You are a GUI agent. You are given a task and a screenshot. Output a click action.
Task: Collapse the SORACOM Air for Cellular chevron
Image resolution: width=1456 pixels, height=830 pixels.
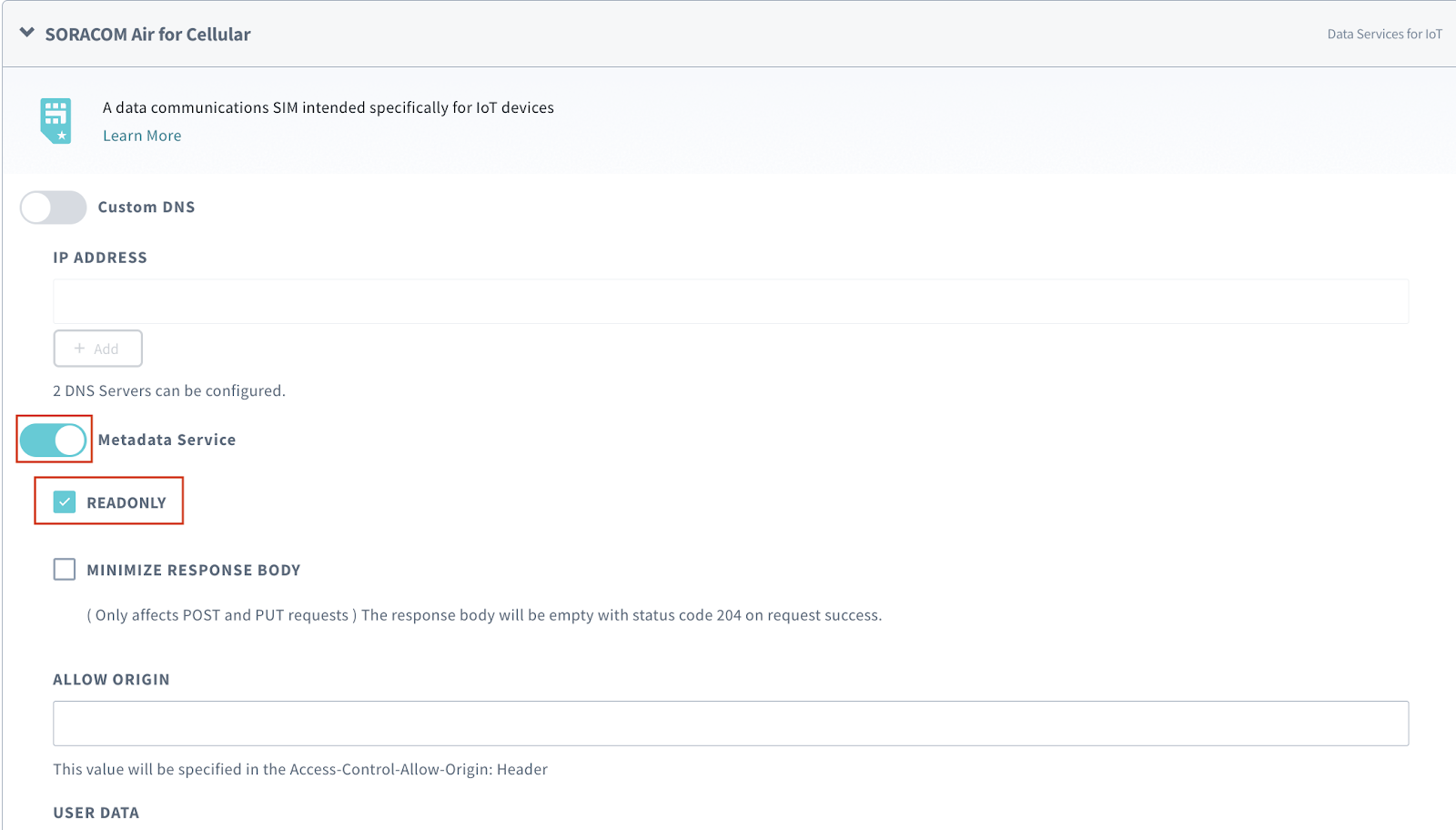click(27, 34)
